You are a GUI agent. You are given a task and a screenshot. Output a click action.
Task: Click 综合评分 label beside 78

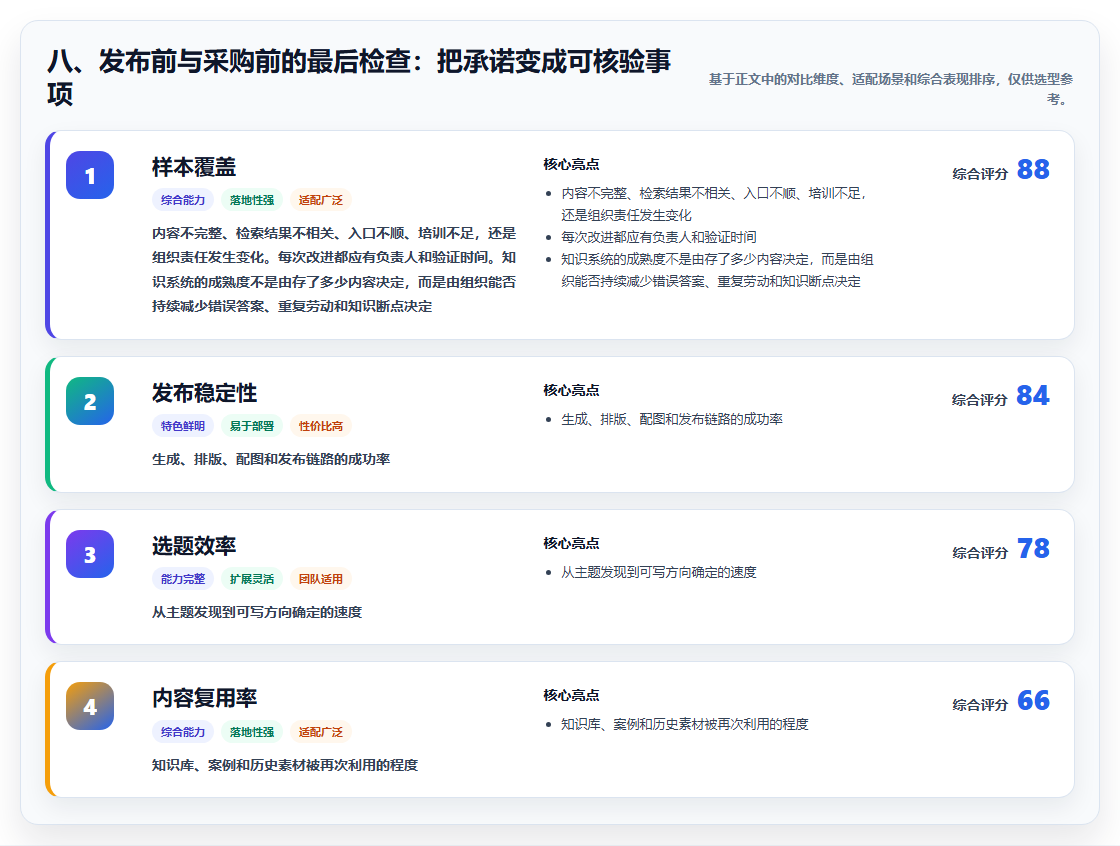[x=980, y=552]
